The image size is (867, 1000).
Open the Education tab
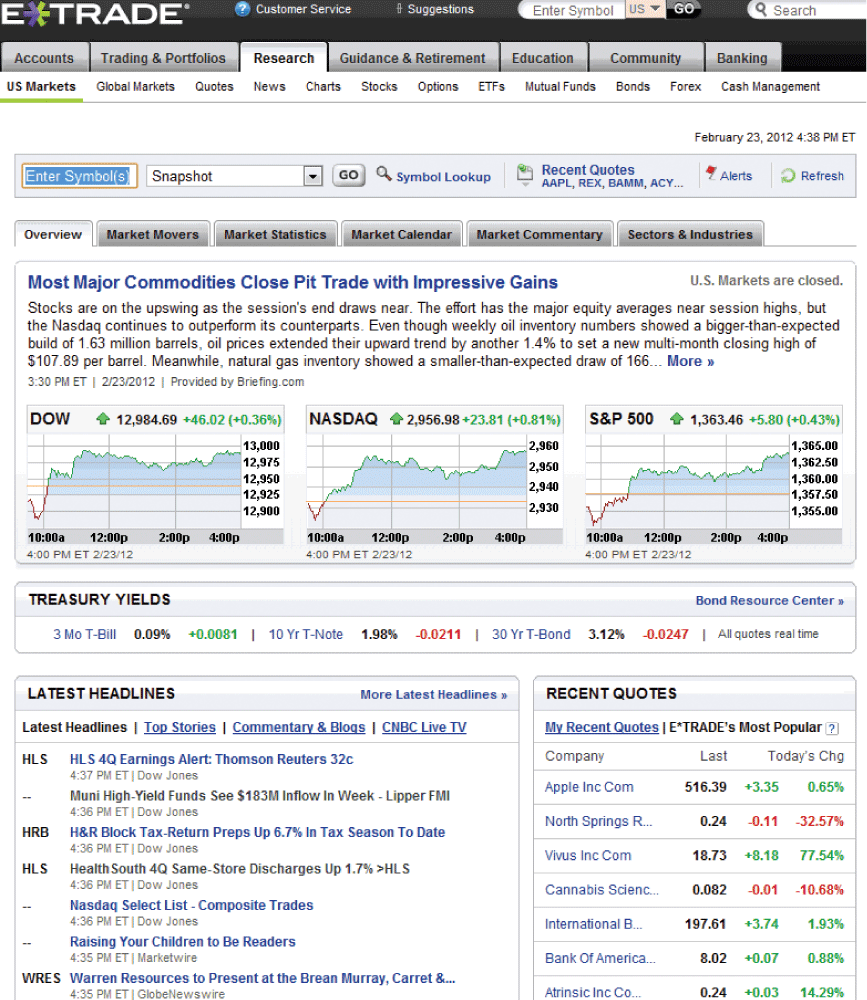542,58
